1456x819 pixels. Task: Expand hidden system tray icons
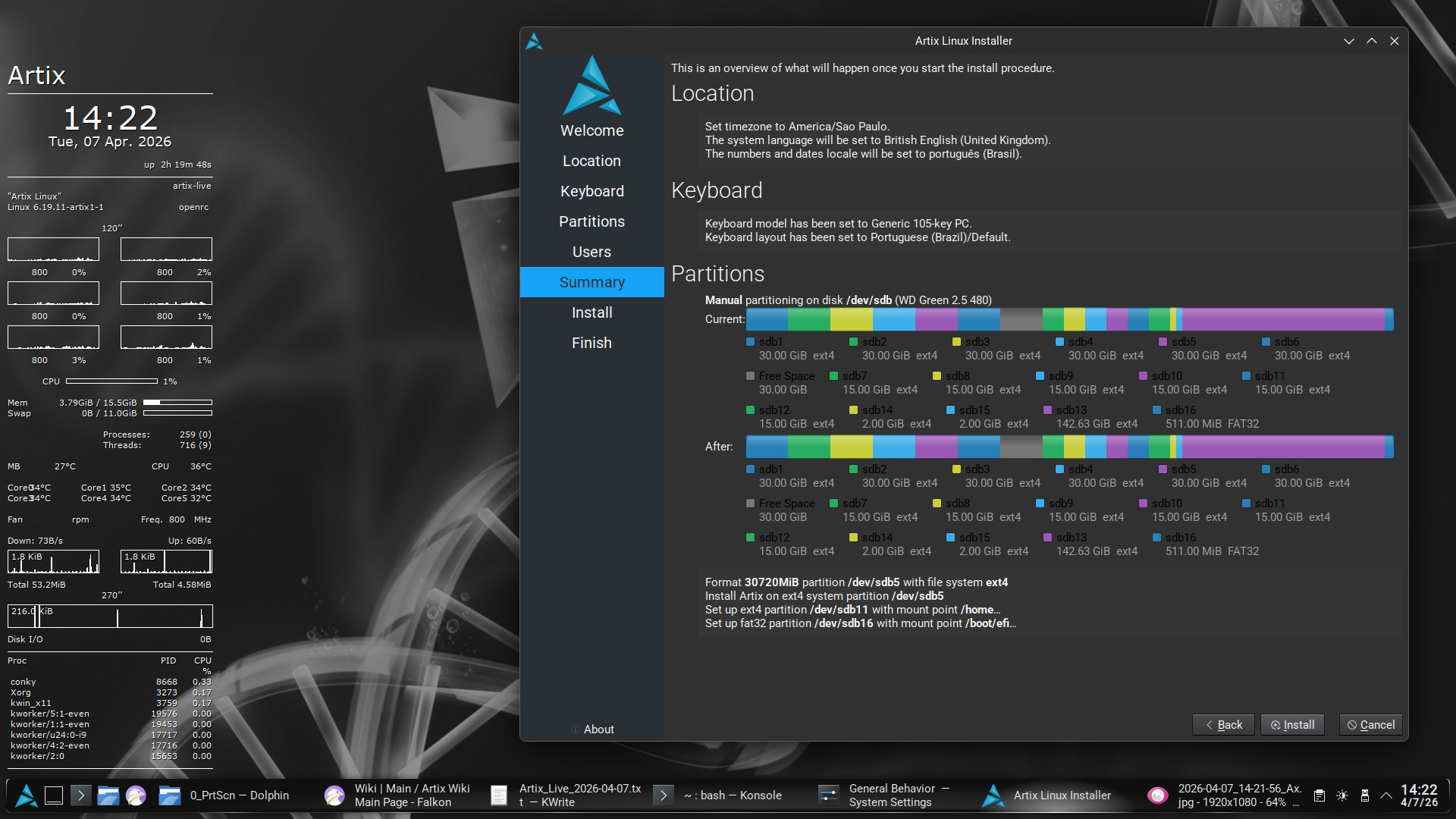coord(1386,795)
